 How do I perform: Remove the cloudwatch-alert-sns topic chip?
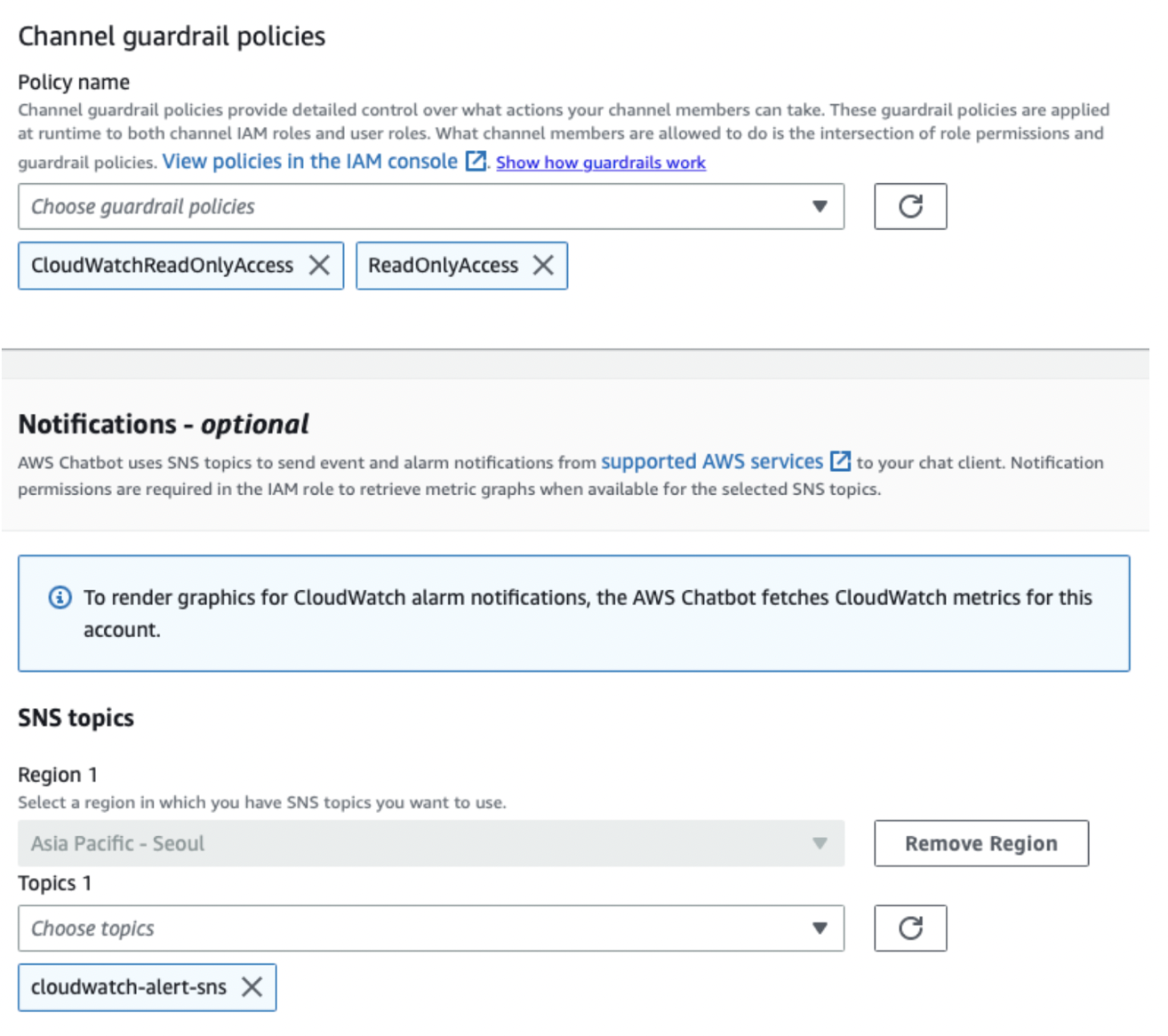click(x=252, y=986)
